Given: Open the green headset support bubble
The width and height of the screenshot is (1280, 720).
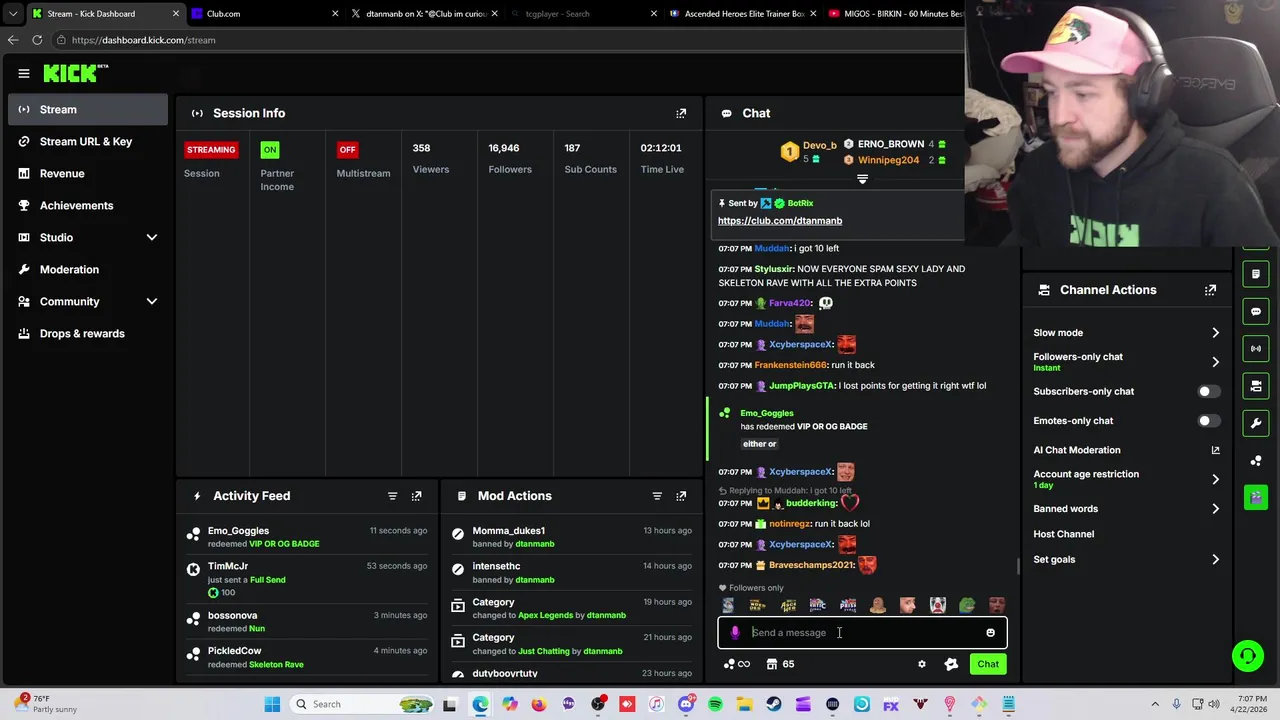Looking at the screenshot, I should (x=1247, y=656).
